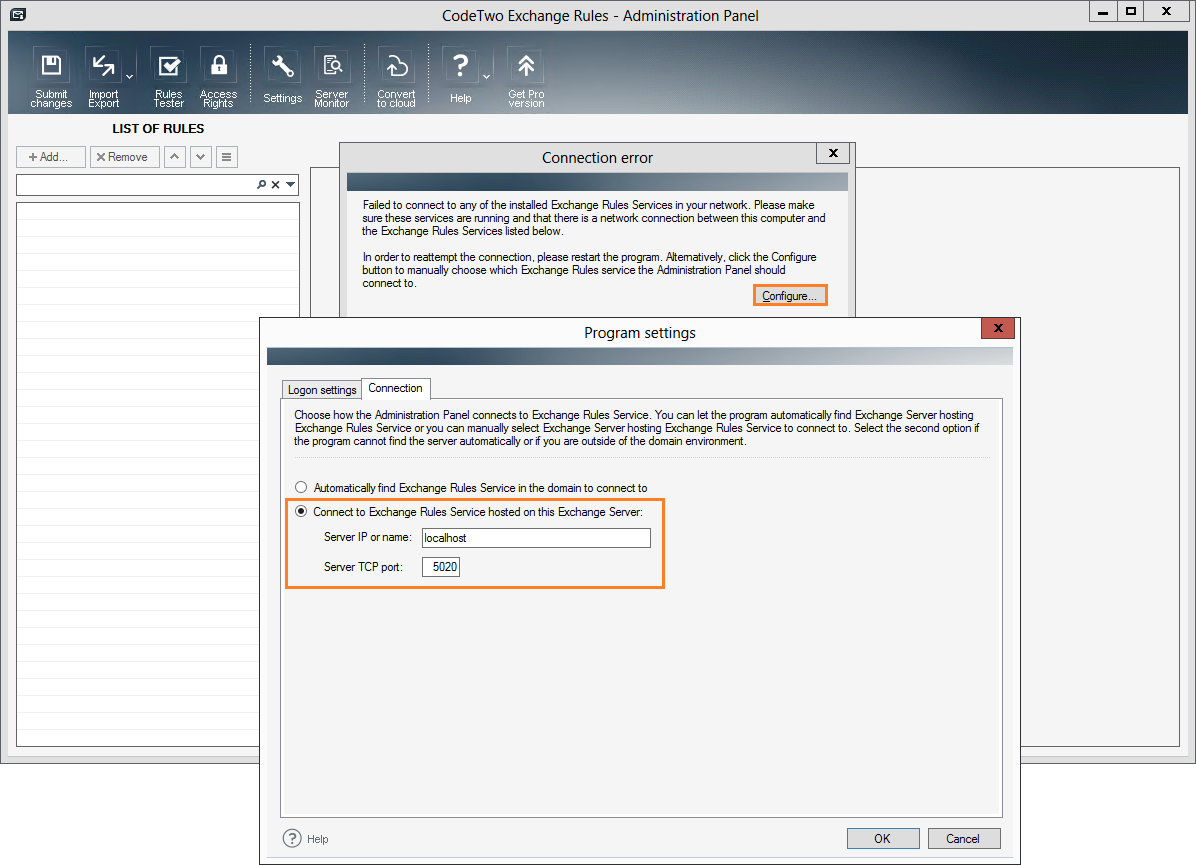
Task: Open the Import Export toolbar icon
Action: click(x=103, y=77)
